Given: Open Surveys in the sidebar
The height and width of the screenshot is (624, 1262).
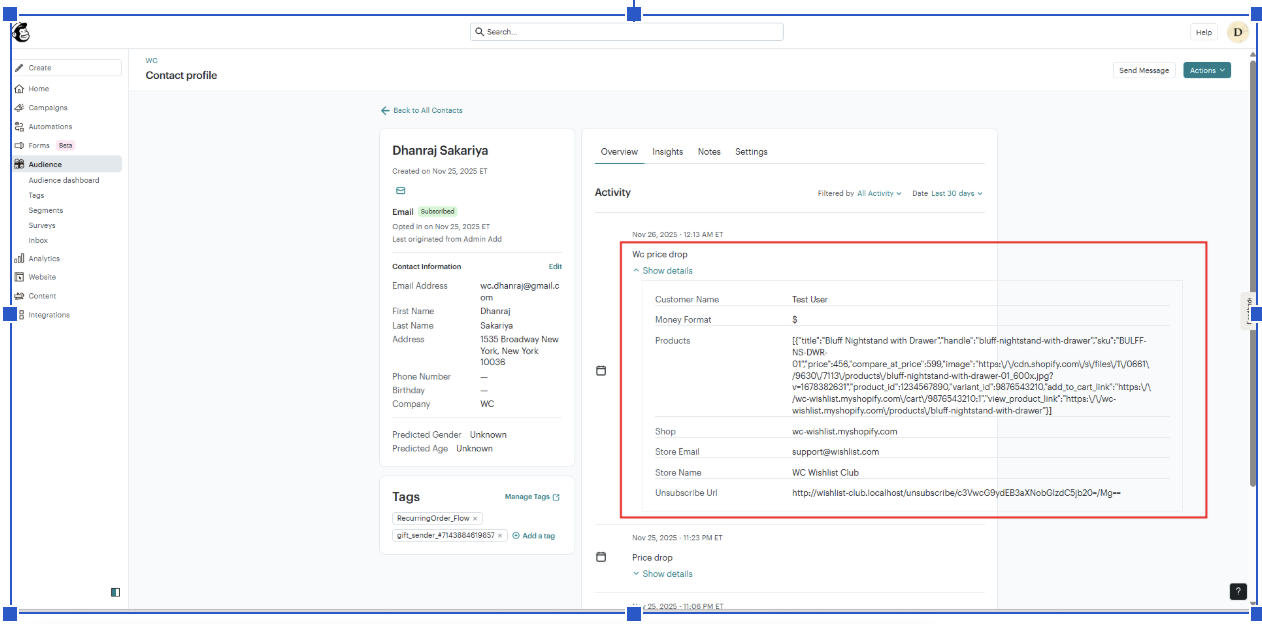Looking at the screenshot, I should [42, 226].
